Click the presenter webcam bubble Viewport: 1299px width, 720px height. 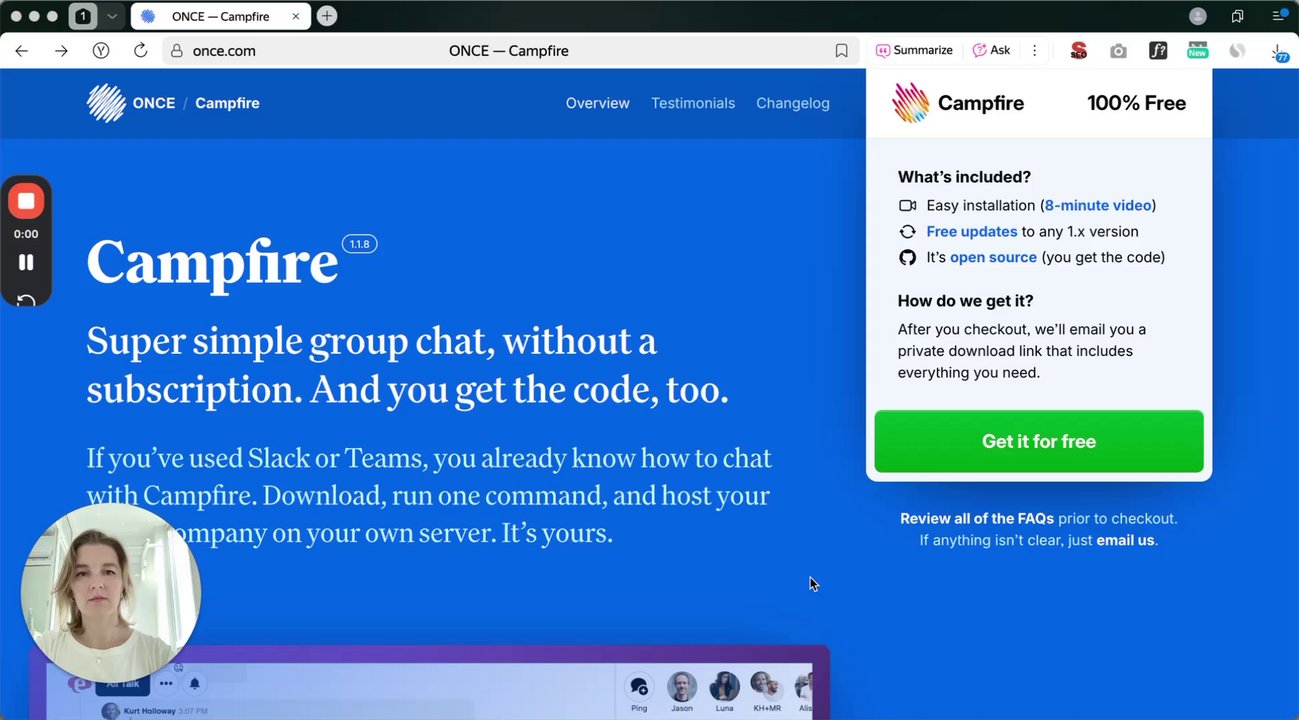tap(111, 592)
